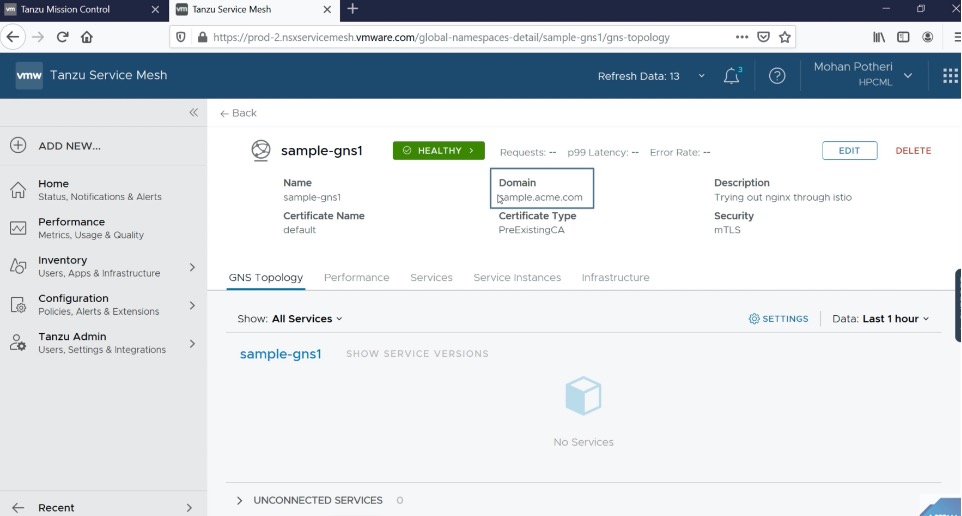
Task: Switch to Service Instances tab
Action: pyautogui.click(x=517, y=277)
